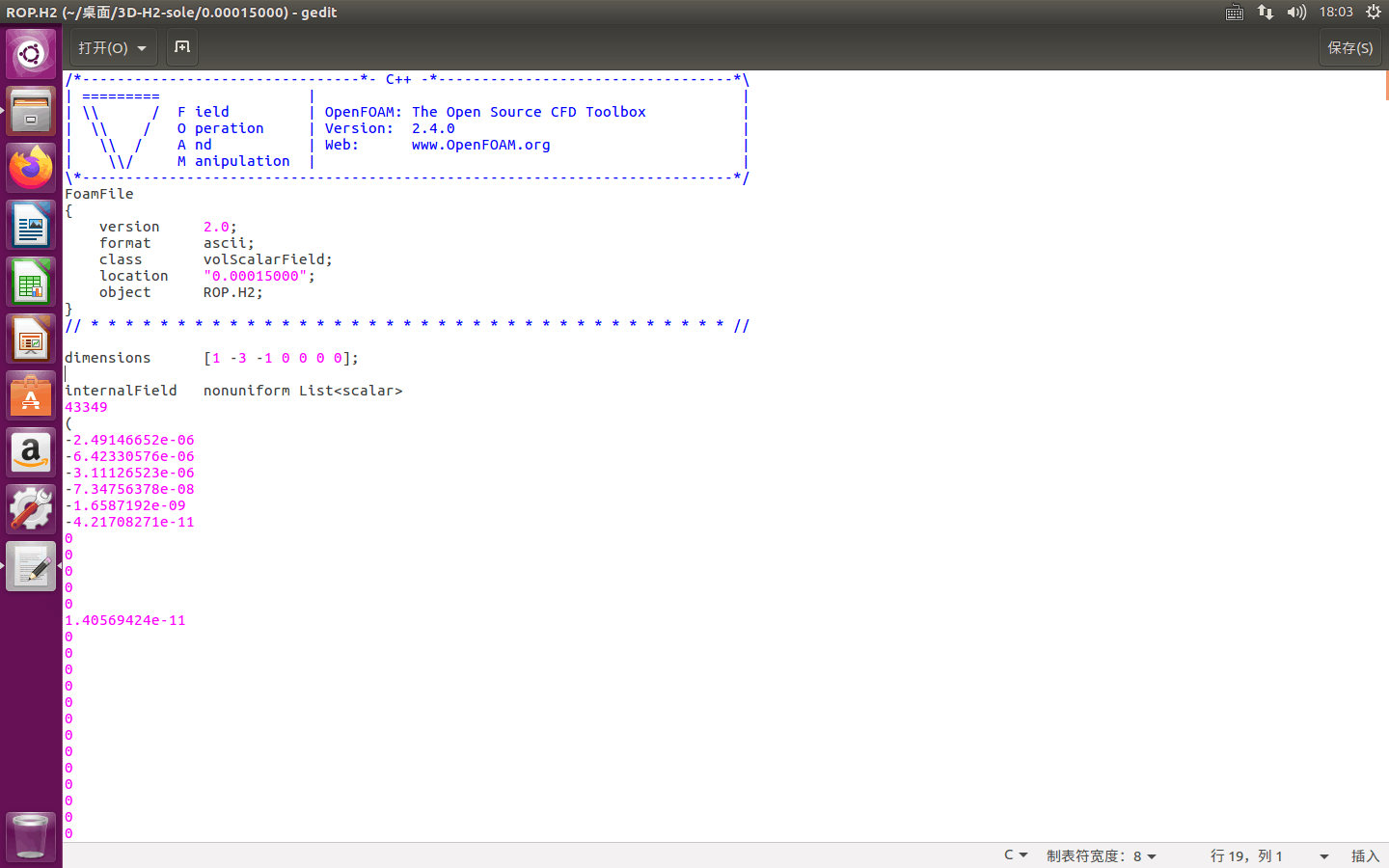Click the new document icon in toolbar
The width and height of the screenshot is (1389, 868).
coord(182,47)
